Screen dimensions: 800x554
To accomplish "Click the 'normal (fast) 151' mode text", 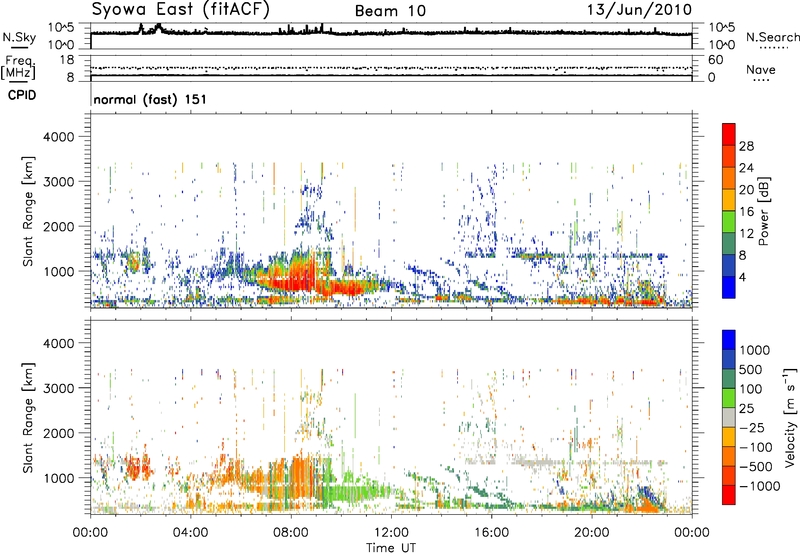I will click(150, 99).
